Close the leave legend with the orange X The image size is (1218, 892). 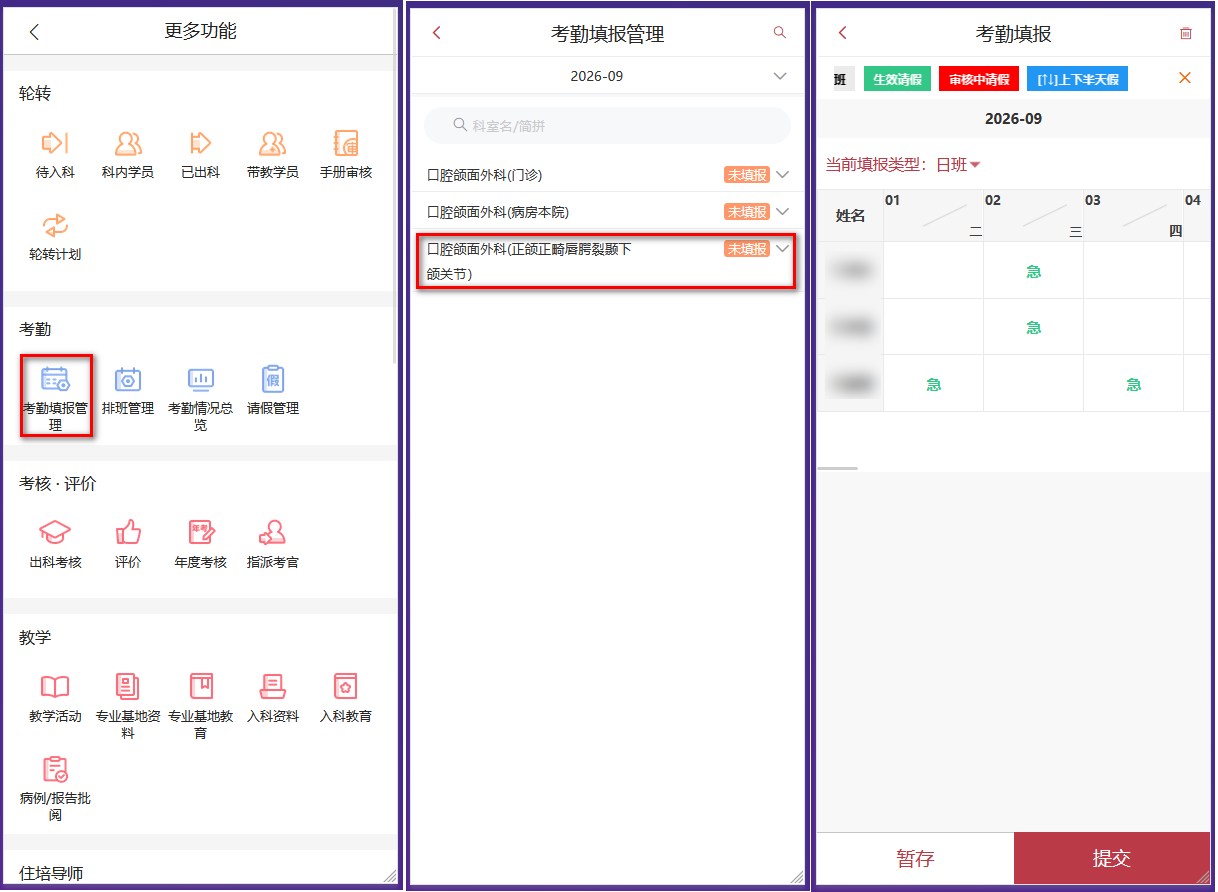pyautogui.click(x=1185, y=78)
